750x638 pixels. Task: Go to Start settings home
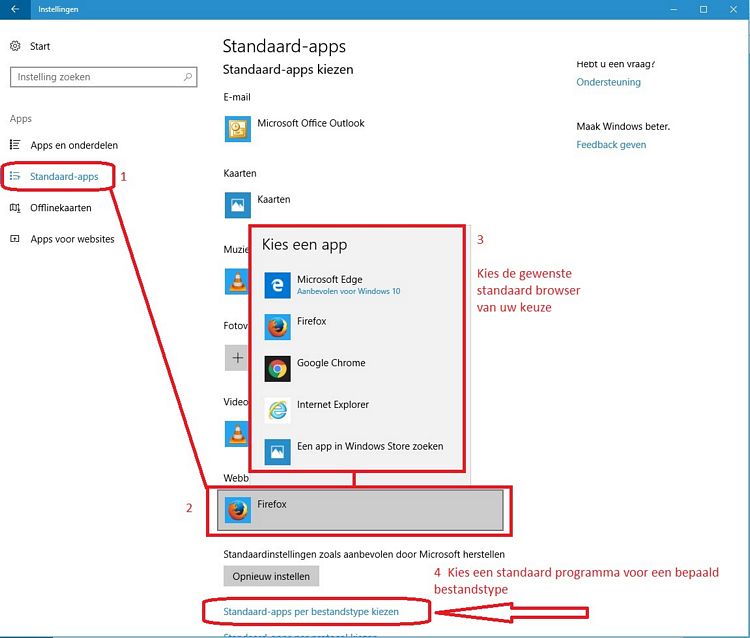point(40,46)
